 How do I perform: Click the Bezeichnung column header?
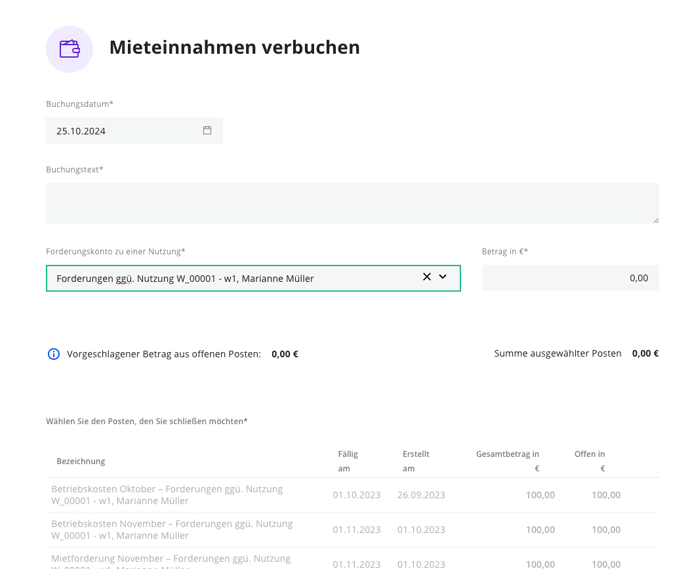pyautogui.click(x=81, y=461)
